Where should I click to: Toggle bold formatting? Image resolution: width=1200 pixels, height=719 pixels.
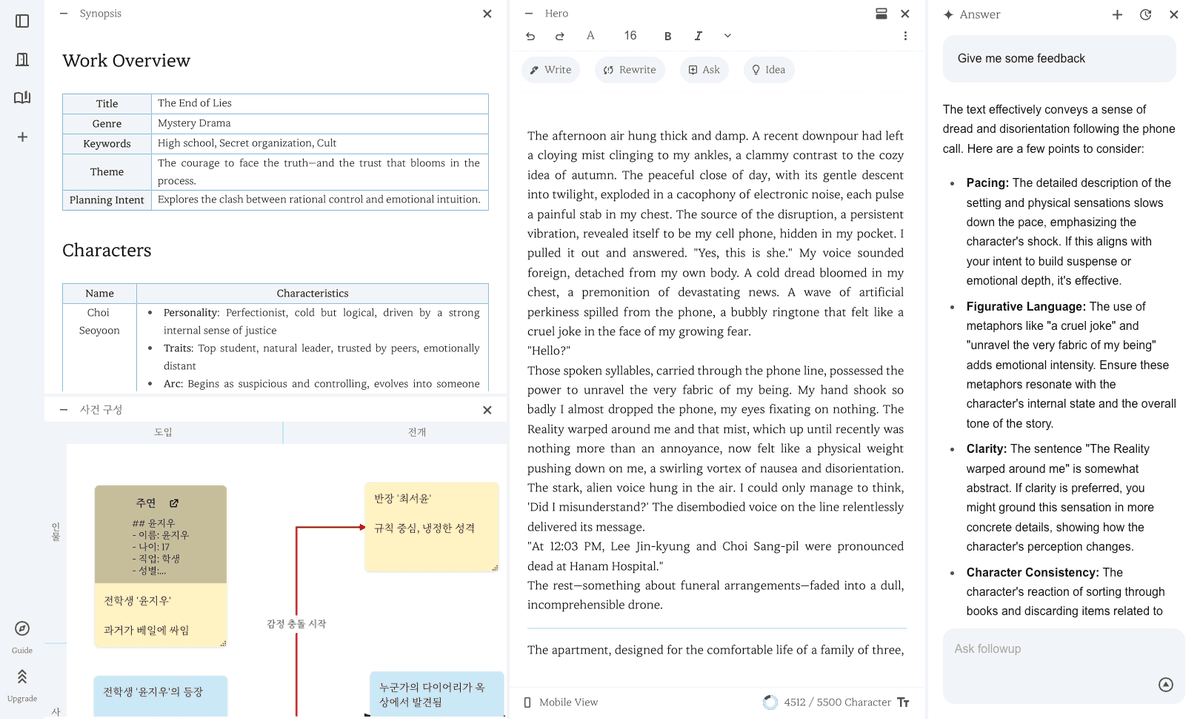coord(668,36)
